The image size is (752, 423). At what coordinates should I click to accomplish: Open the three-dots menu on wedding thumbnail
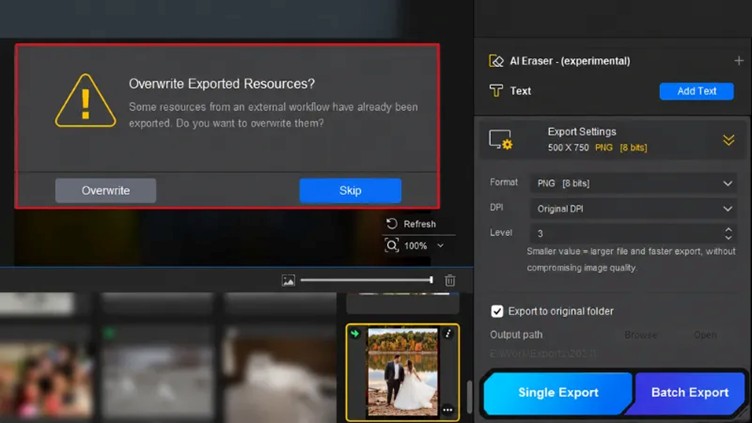click(x=447, y=410)
